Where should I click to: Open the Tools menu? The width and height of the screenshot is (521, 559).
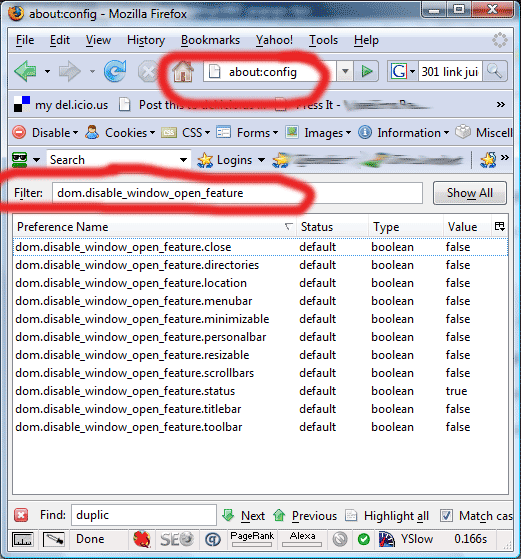point(323,40)
